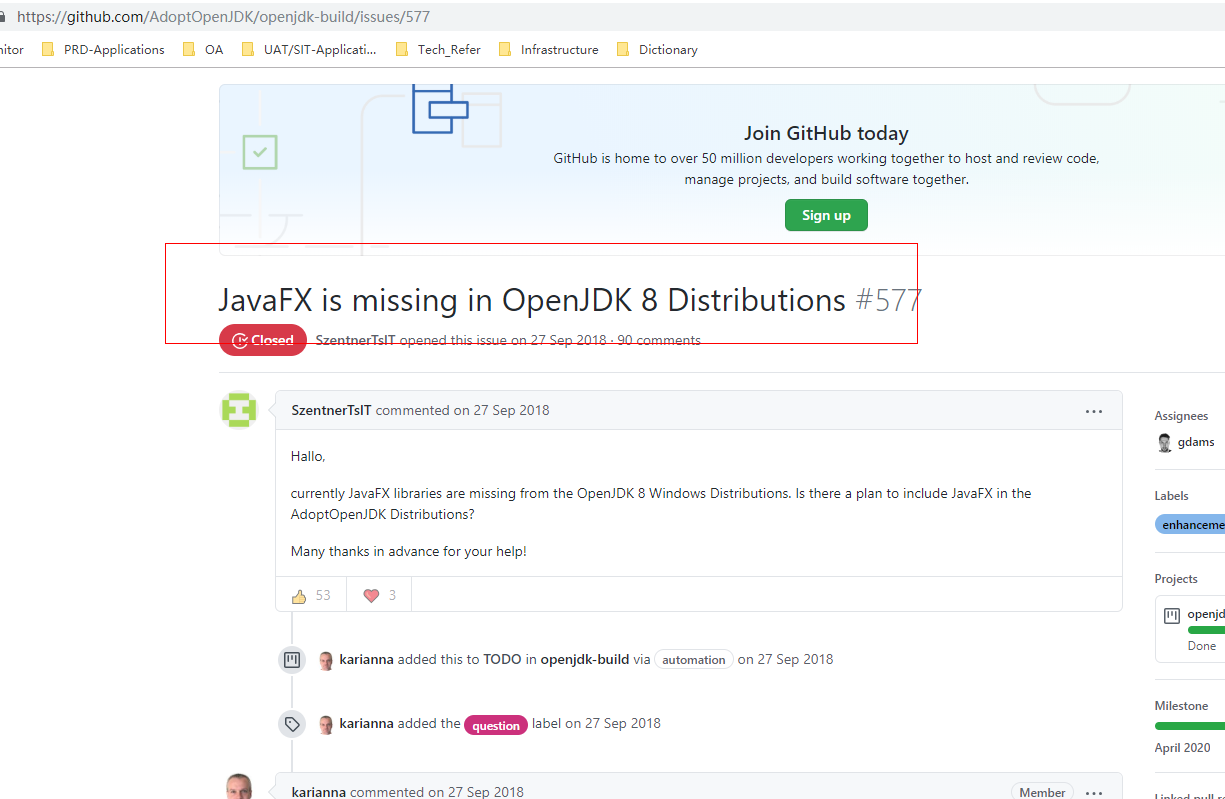Click the address bar URL
Viewport: 1225px width, 799px height.
(224, 17)
